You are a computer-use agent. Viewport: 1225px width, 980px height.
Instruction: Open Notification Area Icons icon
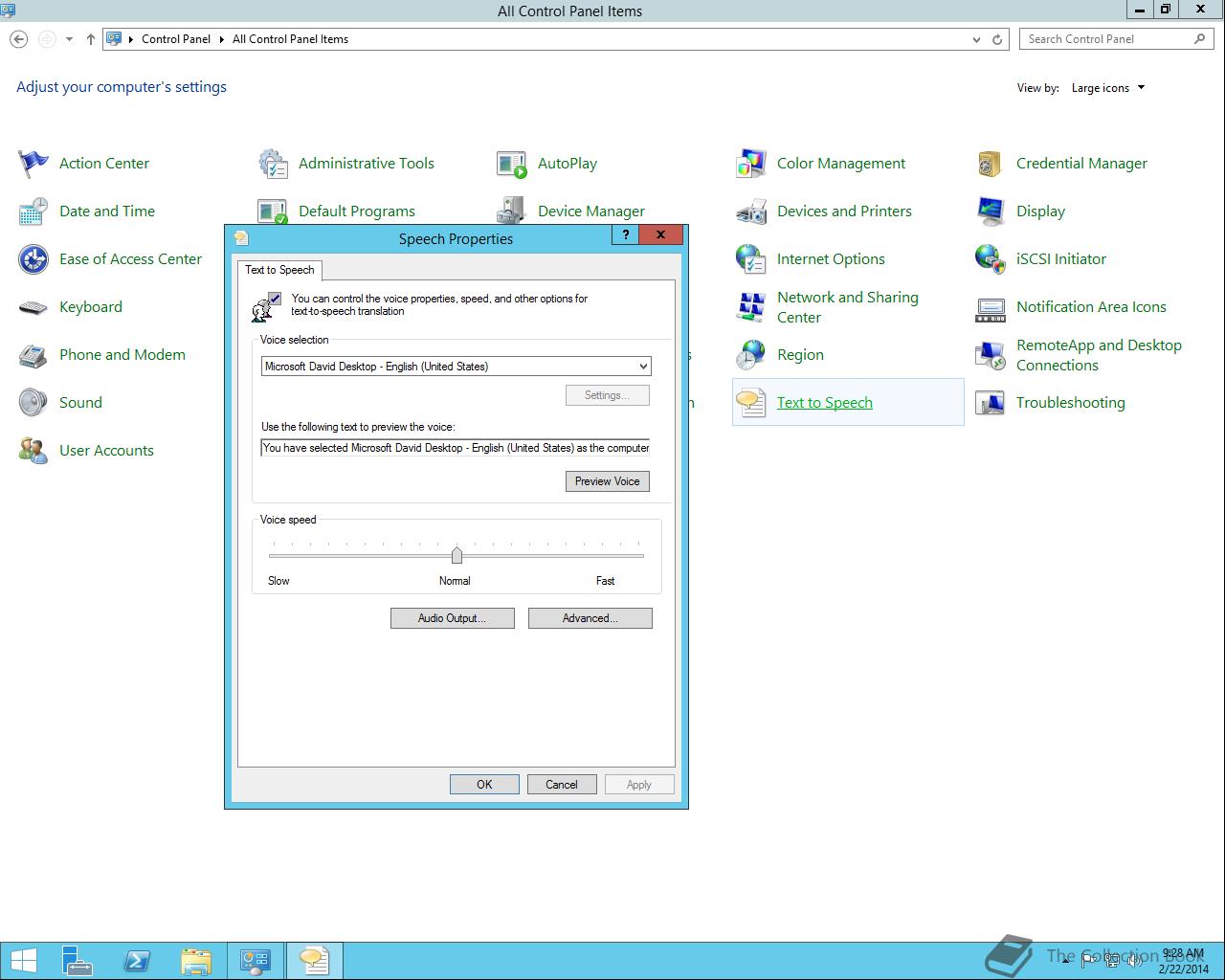[991, 307]
